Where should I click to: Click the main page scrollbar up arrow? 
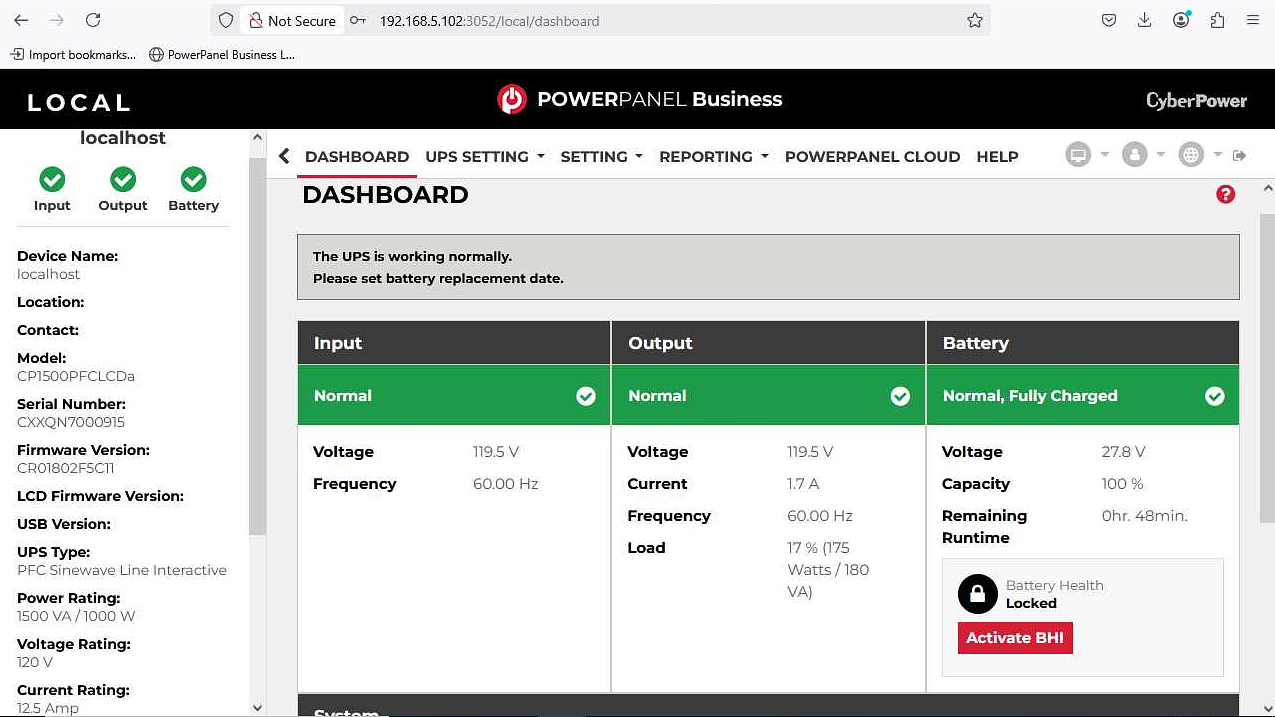(x=1267, y=188)
